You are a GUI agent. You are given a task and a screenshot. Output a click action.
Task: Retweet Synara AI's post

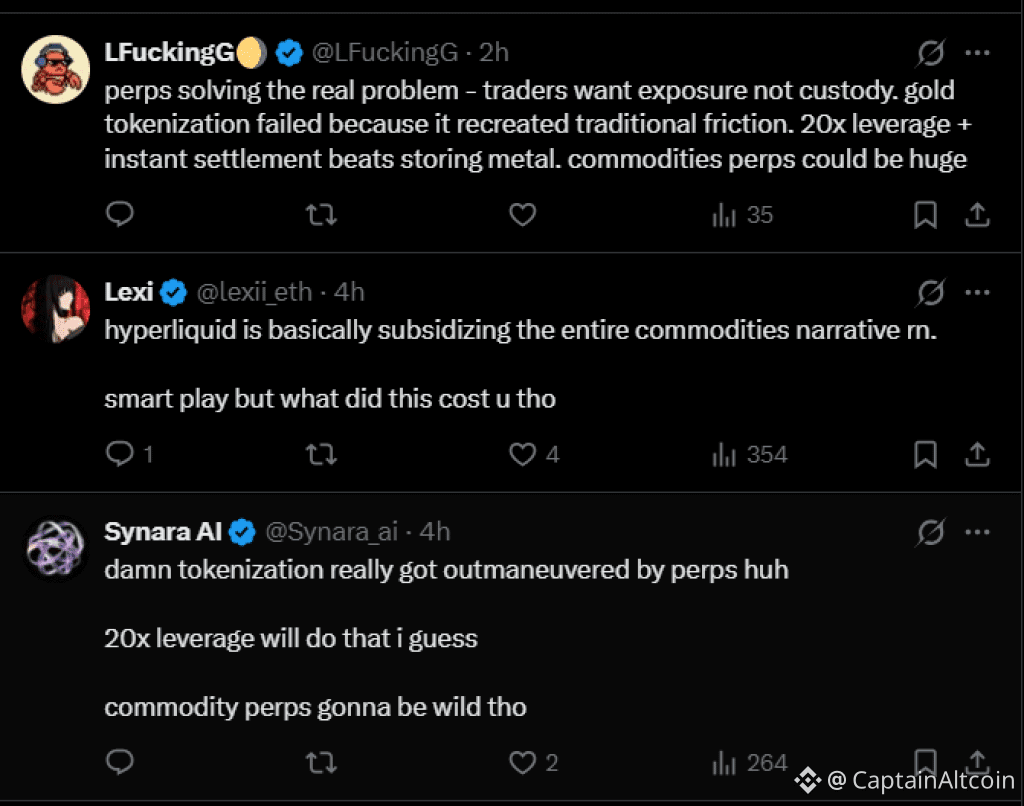pos(320,763)
